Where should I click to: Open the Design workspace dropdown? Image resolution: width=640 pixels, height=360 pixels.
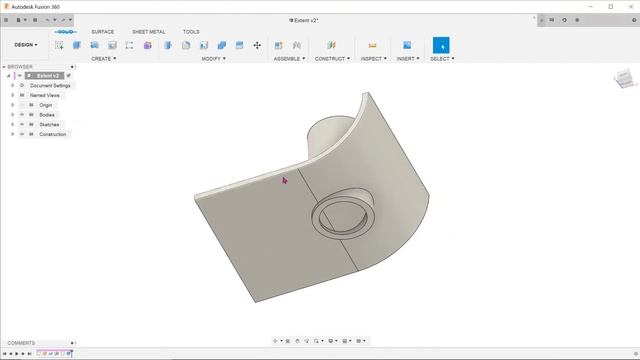[26, 44]
